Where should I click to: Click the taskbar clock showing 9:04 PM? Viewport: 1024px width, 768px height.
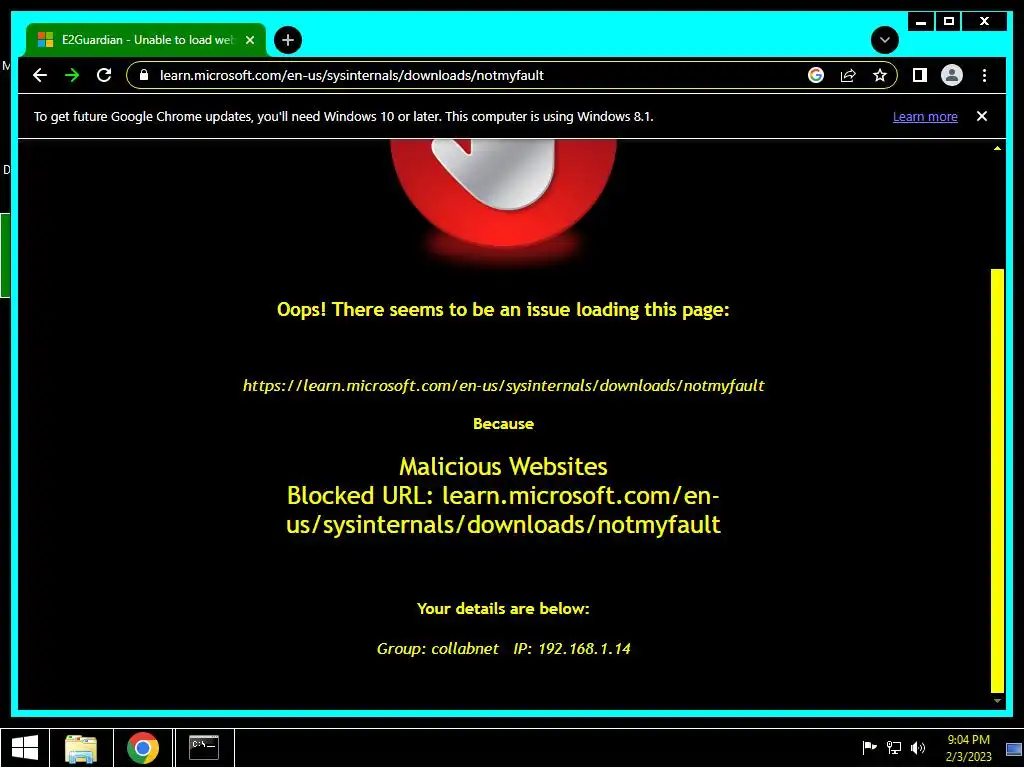coord(968,748)
